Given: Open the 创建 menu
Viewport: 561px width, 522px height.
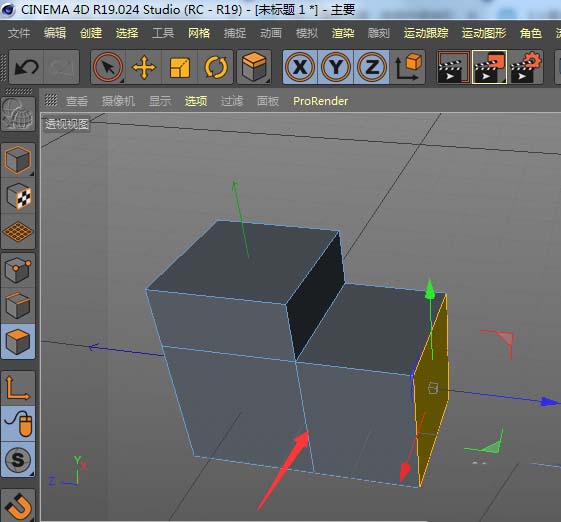Looking at the screenshot, I should click(x=91, y=33).
